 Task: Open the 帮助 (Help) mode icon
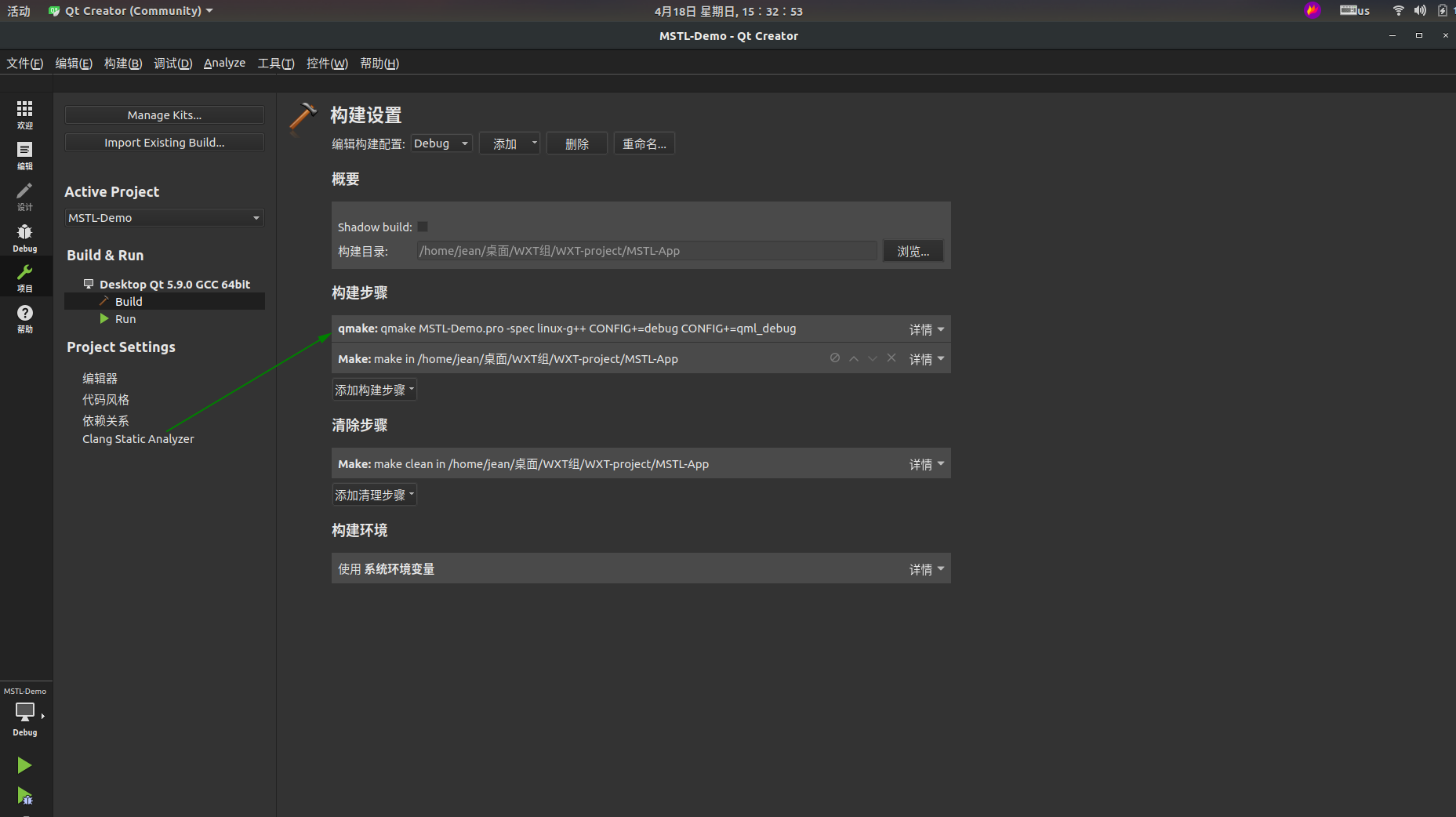tap(25, 318)
